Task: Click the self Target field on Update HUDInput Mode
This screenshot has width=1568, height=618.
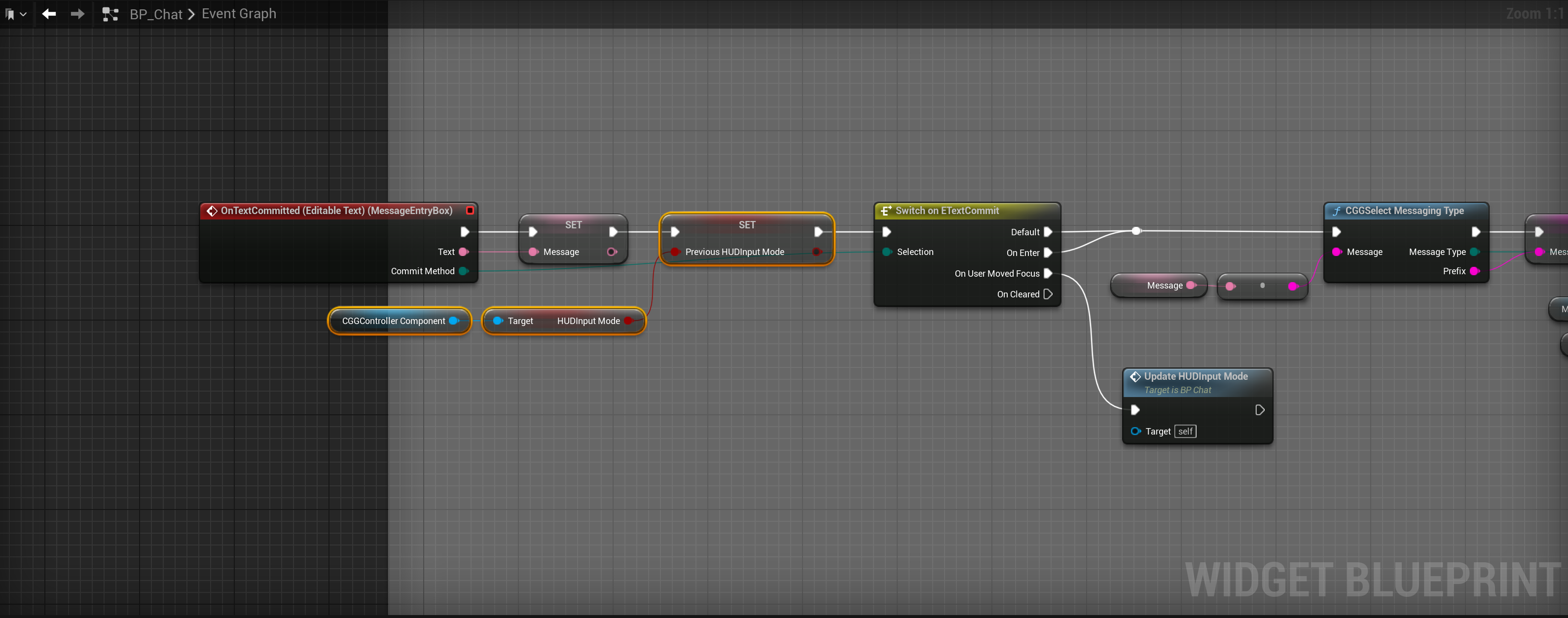Action: point(1185,431)
